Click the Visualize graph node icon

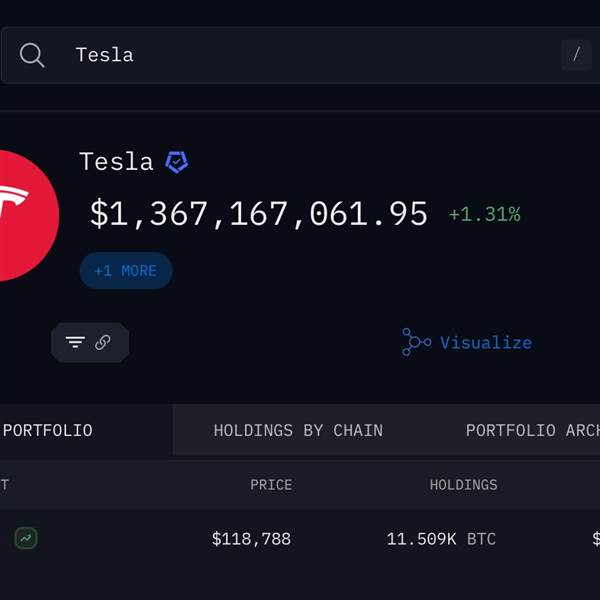[416, 342]
